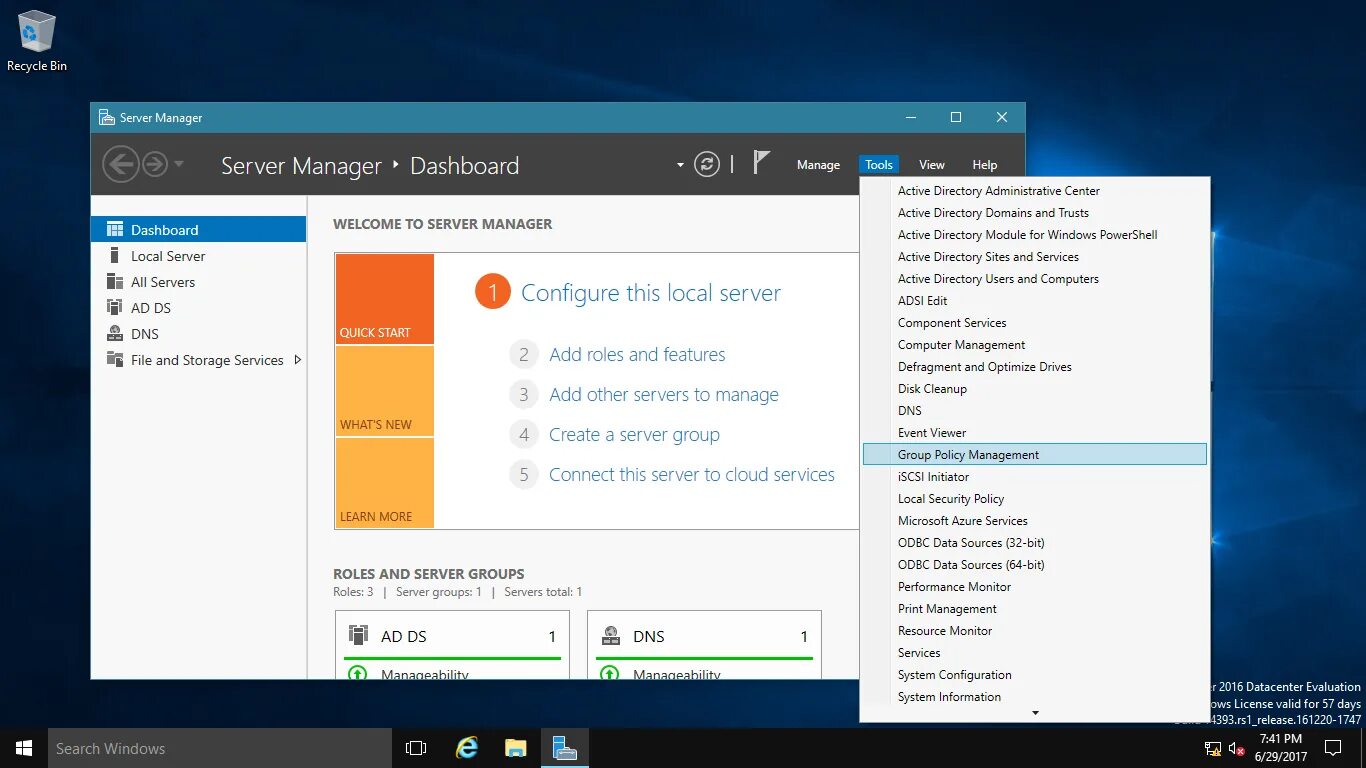Open the Manage menu
Image resolution: width=1366 pixels, height=768 pixels.
pos(818,164)
